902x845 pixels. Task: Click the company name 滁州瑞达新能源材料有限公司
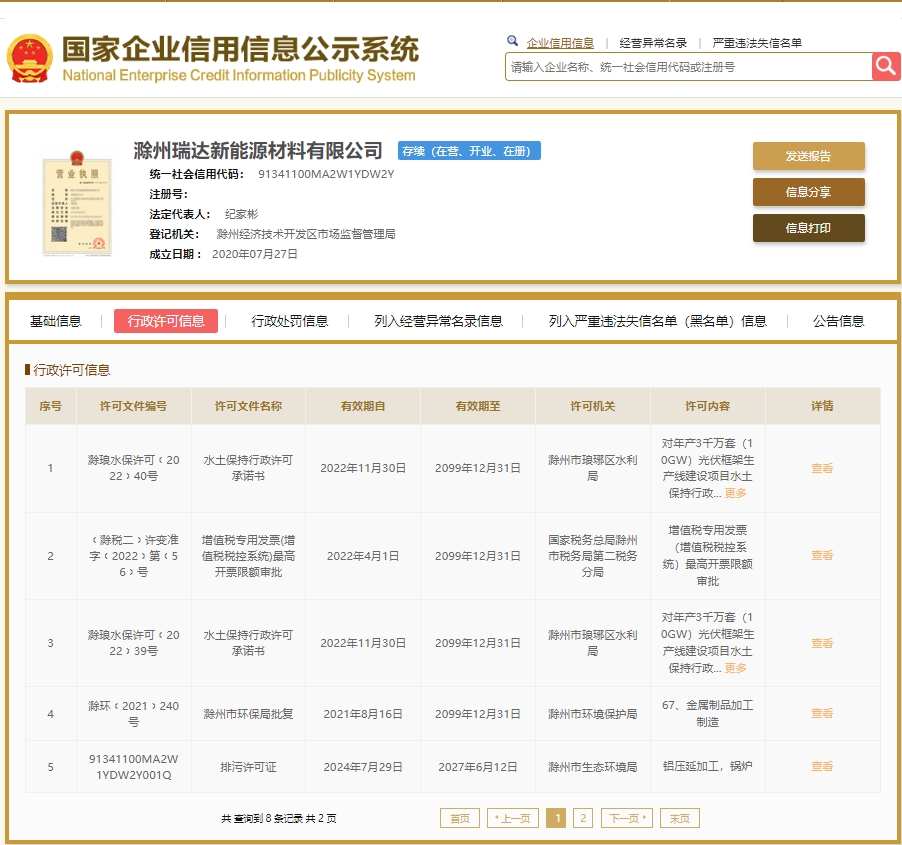coord(258,151)
